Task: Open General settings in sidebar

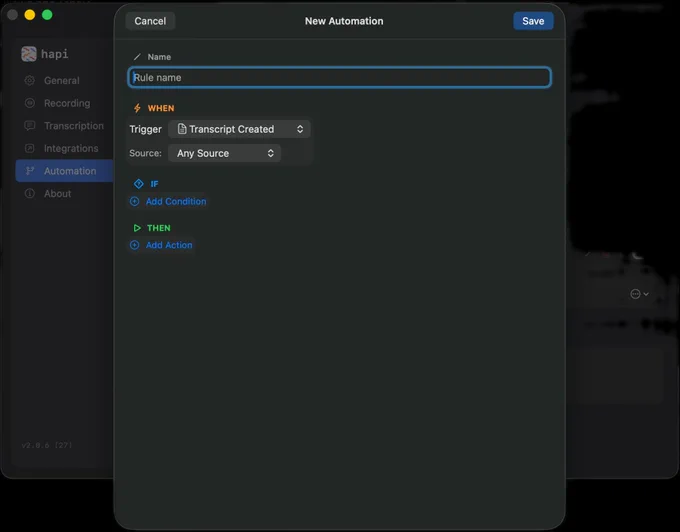Action: [x=64, y=80]
